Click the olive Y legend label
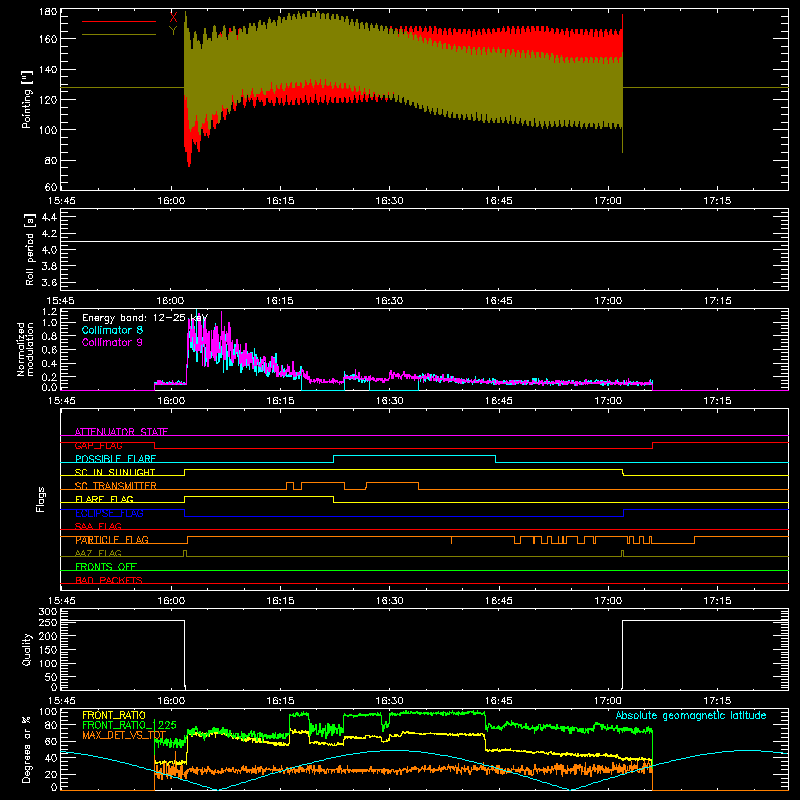 [173, 31]
